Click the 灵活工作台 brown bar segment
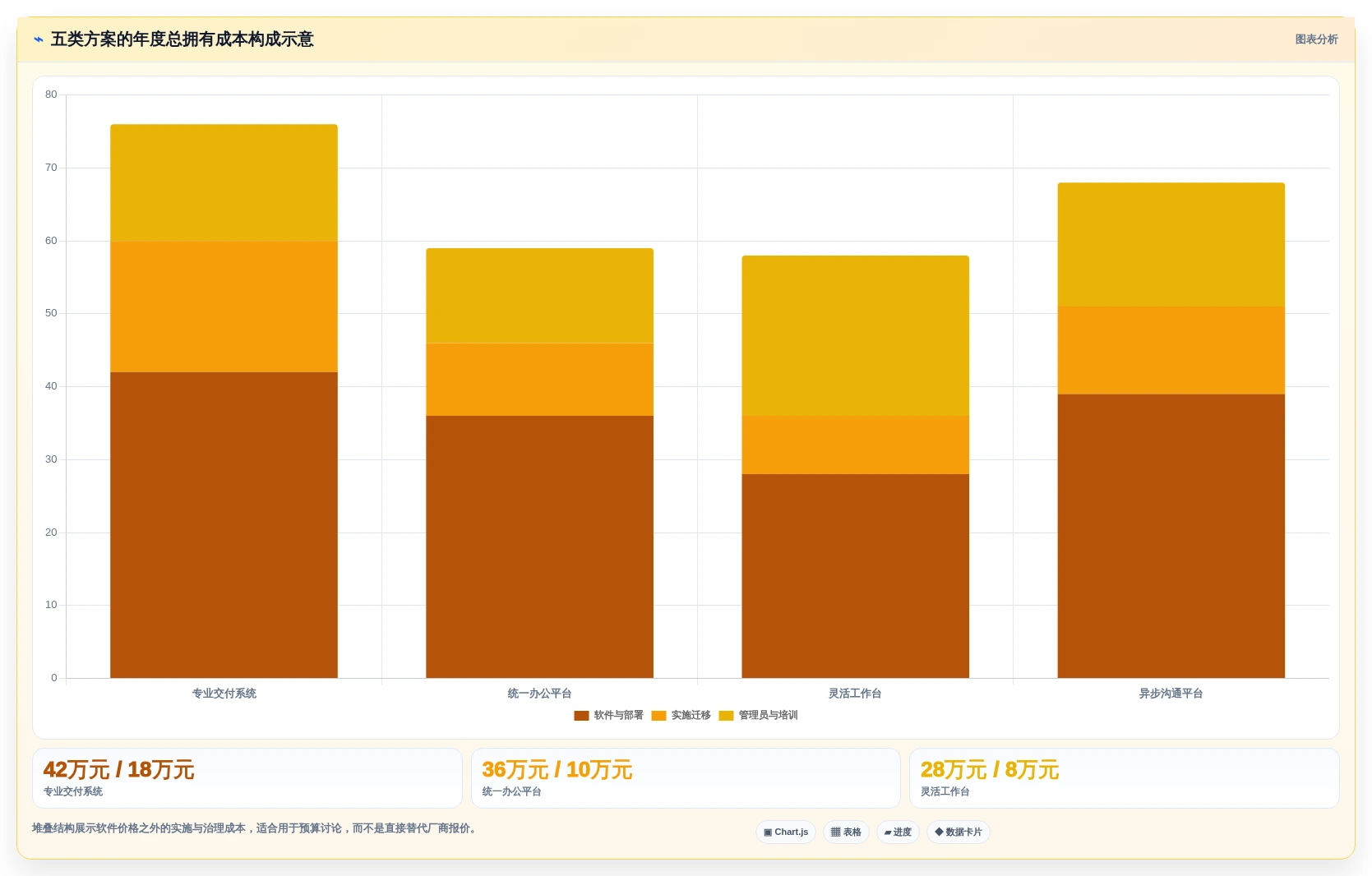Viewport: 1372px width, 876px height. click(x=855, y=576)
